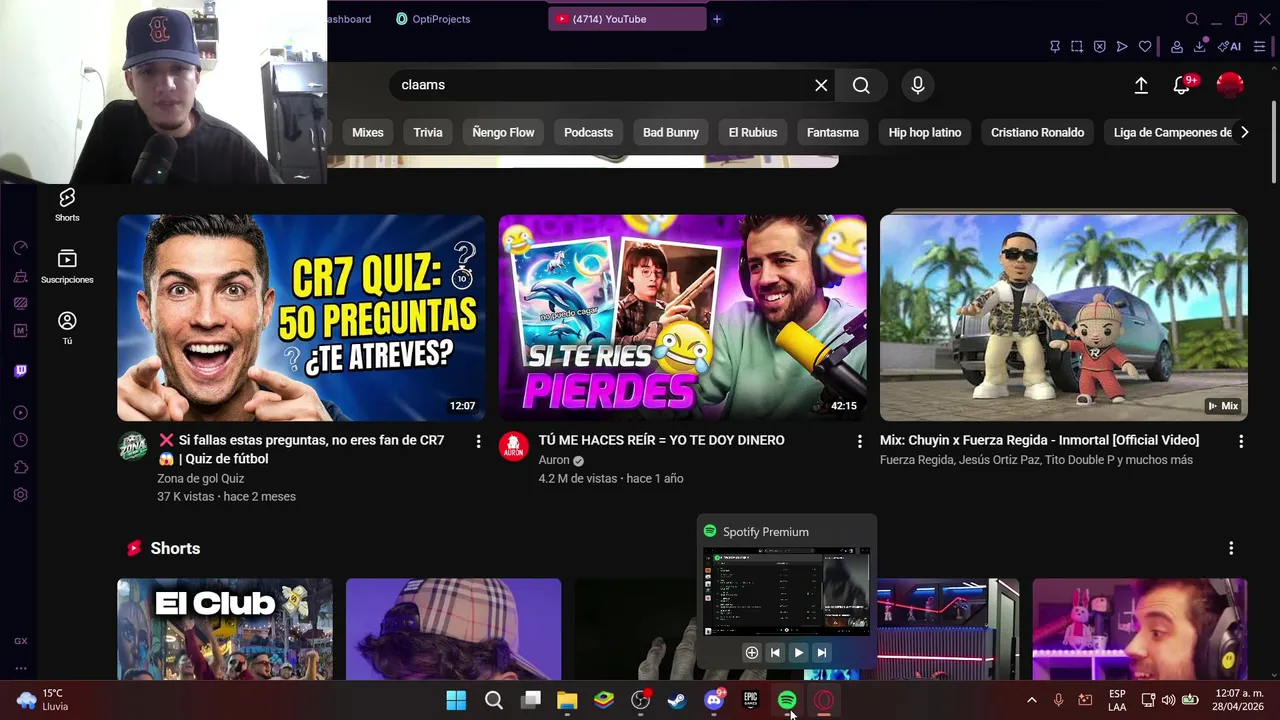Open Discord from the taskbar
1280x720 pixels.
tap(714, 700)
